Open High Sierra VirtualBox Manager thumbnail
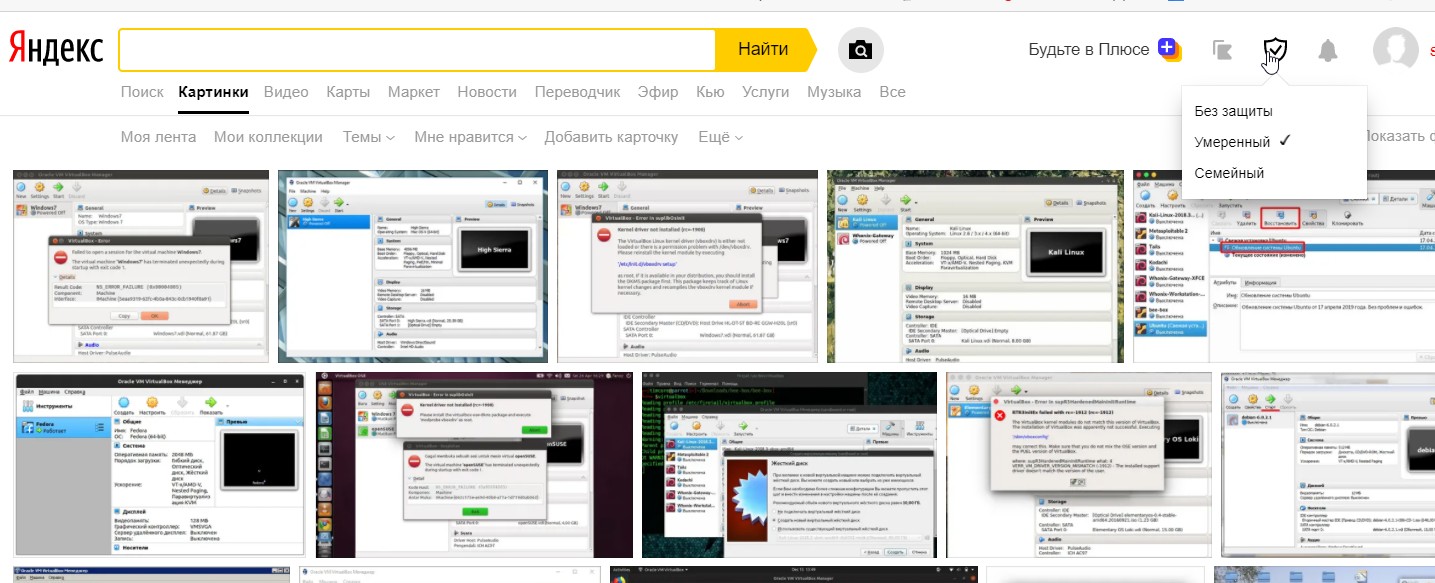This screenshot has height=583, width=1435. (x=413, y=266)
